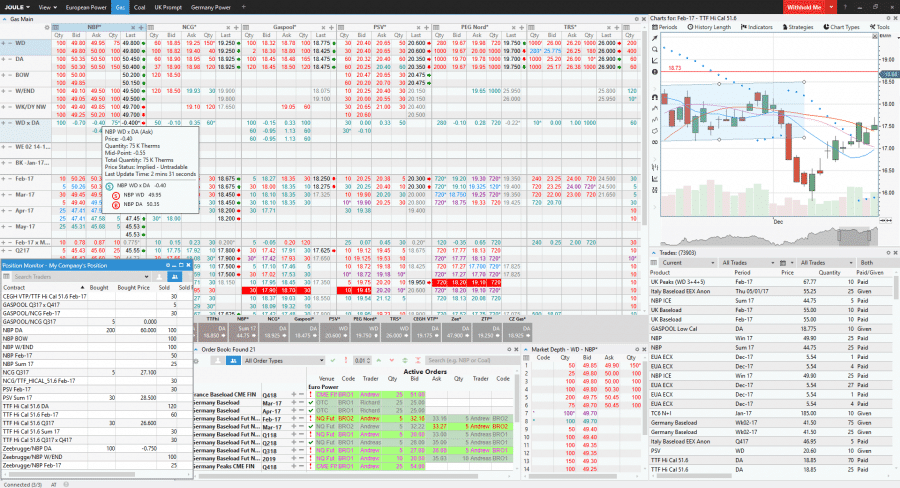Adjust 0.01 price increment stepper
The image size is (900, 488).
[x=362, y=361]
